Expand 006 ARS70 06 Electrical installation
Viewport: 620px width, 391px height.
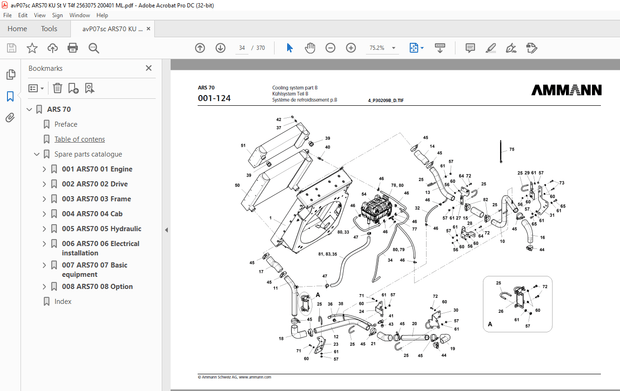pyautogui.click(x=44, y=244)
